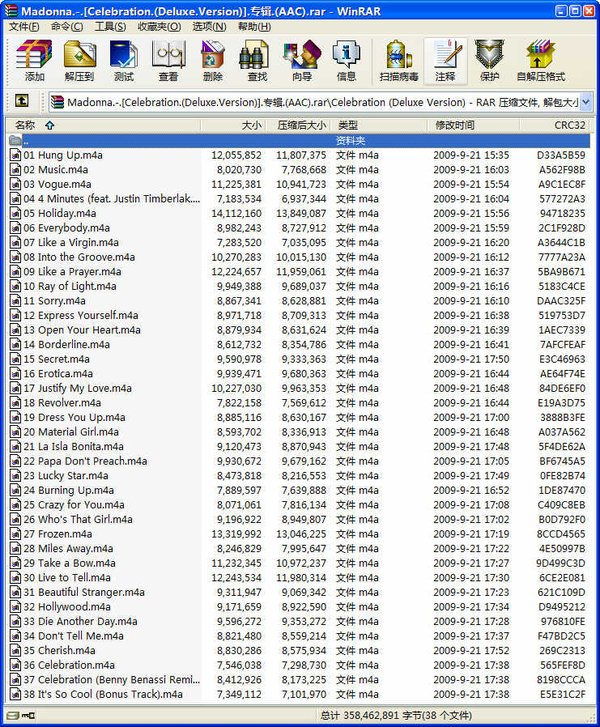The height and width of the screenshot is (727, 600).
Task: Open the 文件(F) menu
Action: pos(24,27)
